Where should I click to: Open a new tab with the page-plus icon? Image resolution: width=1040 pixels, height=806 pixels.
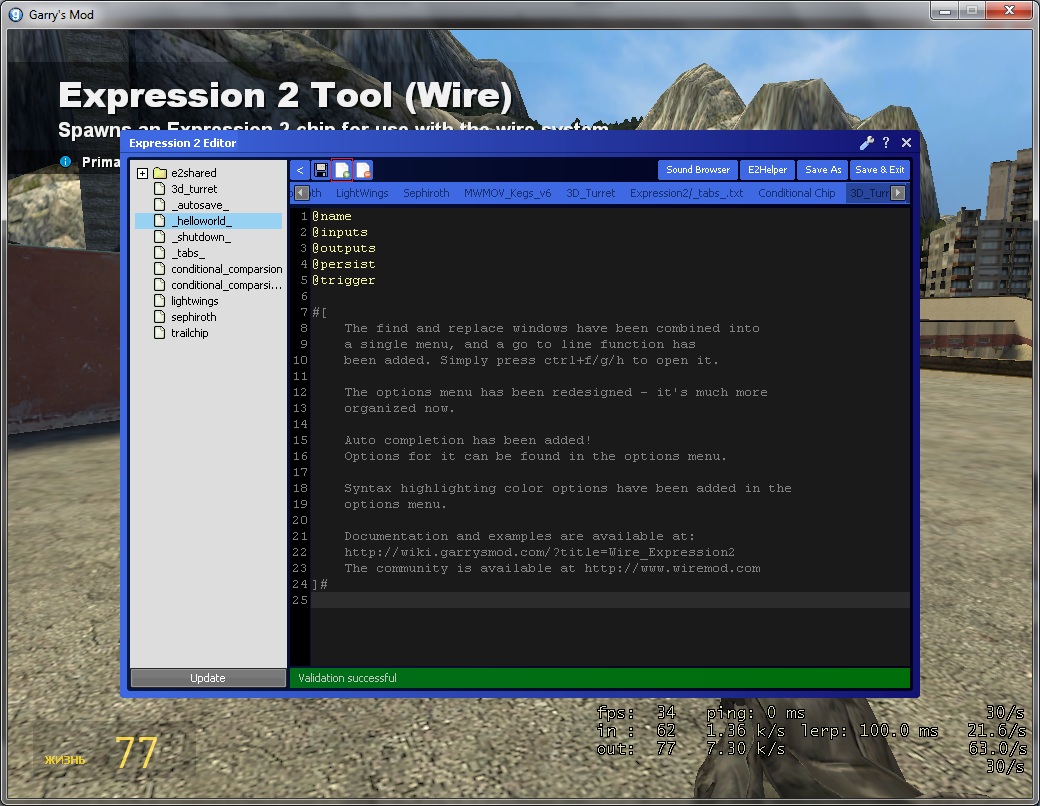coord(342,170)
